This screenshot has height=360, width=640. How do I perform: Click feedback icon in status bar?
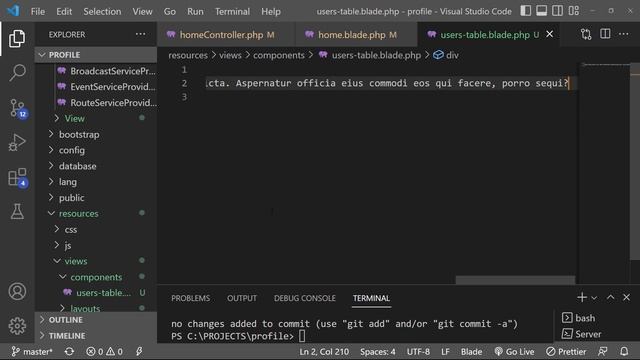point(602,351)
